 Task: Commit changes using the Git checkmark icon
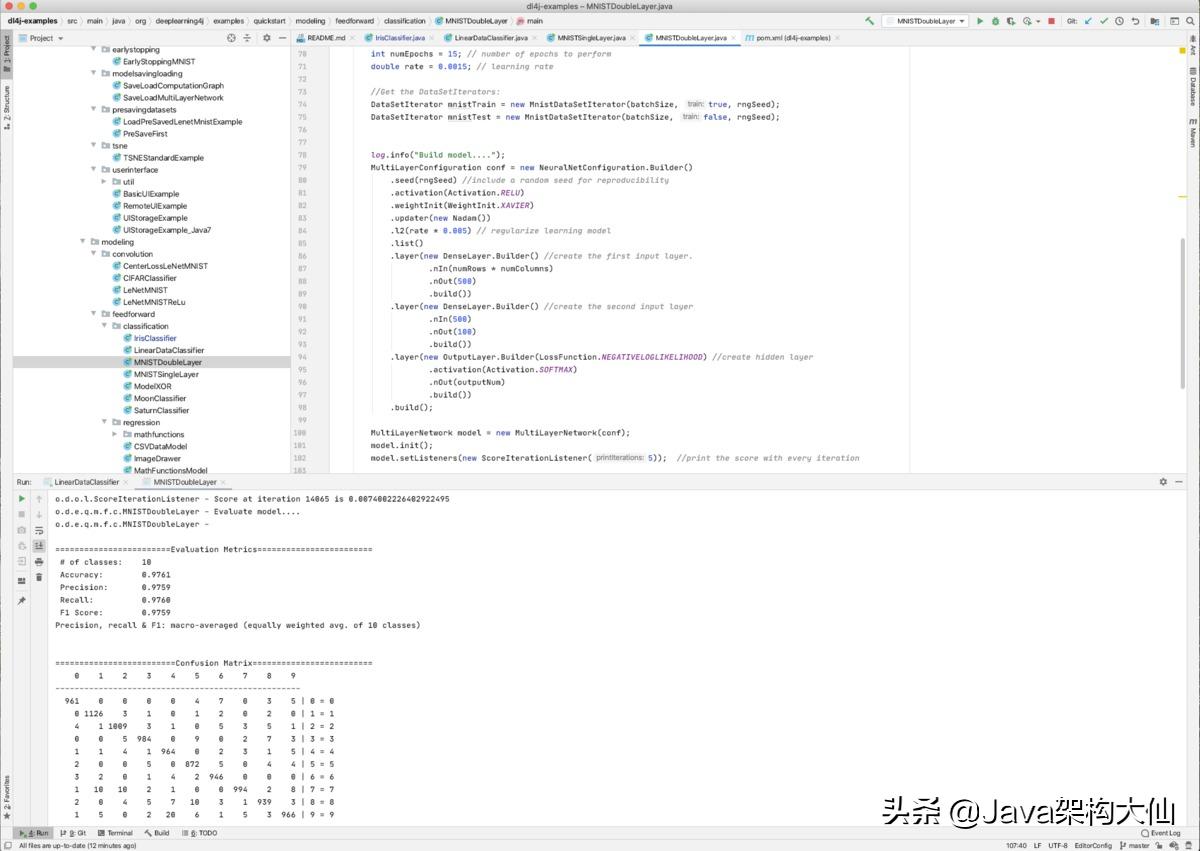pos(1102,21)
